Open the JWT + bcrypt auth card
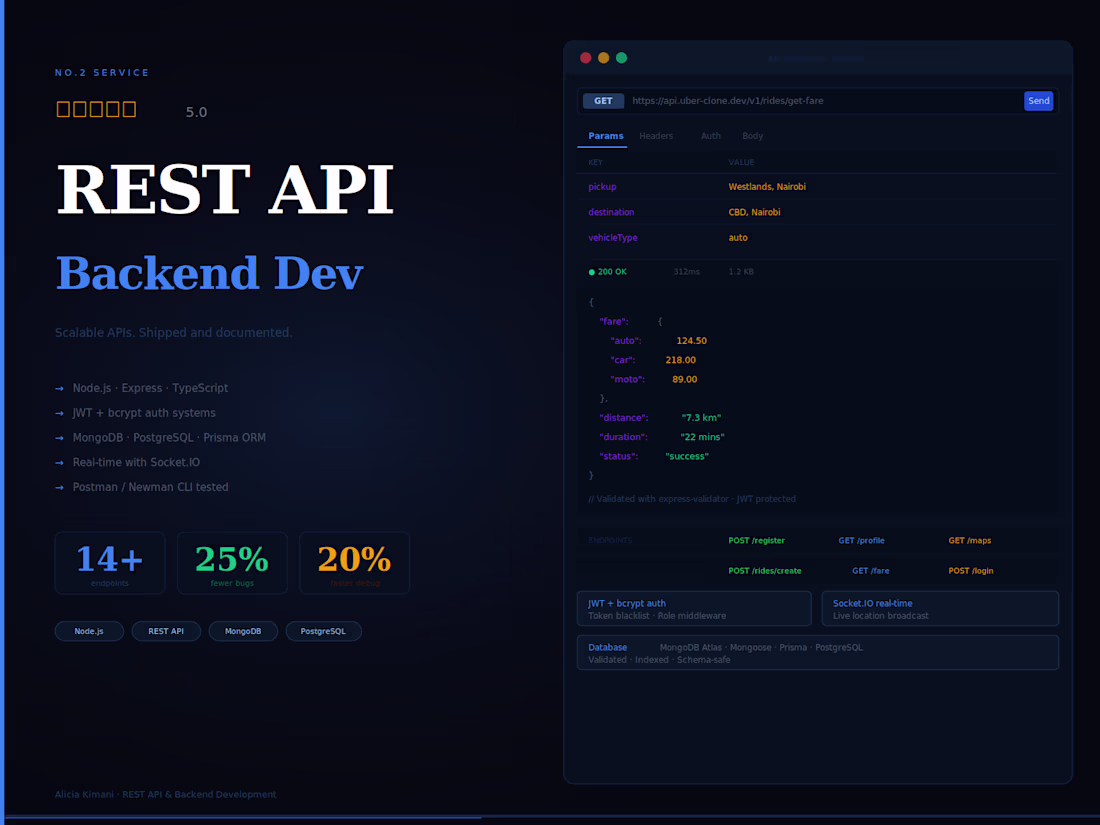Screen dimensions: 1100x825 coord(694,609)
